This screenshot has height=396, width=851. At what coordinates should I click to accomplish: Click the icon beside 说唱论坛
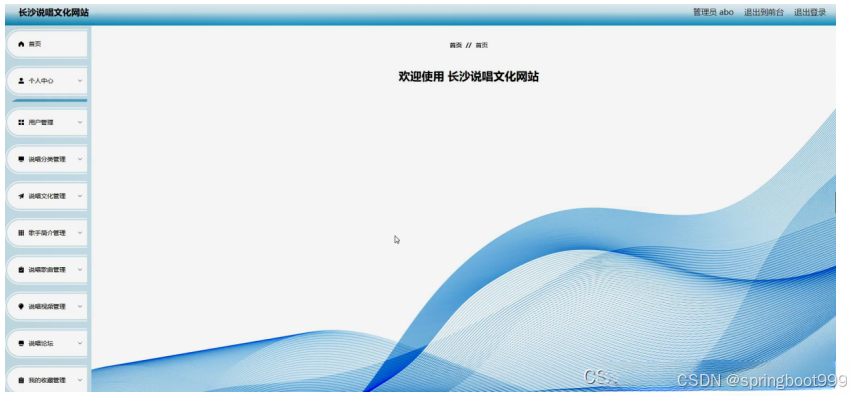21,343
